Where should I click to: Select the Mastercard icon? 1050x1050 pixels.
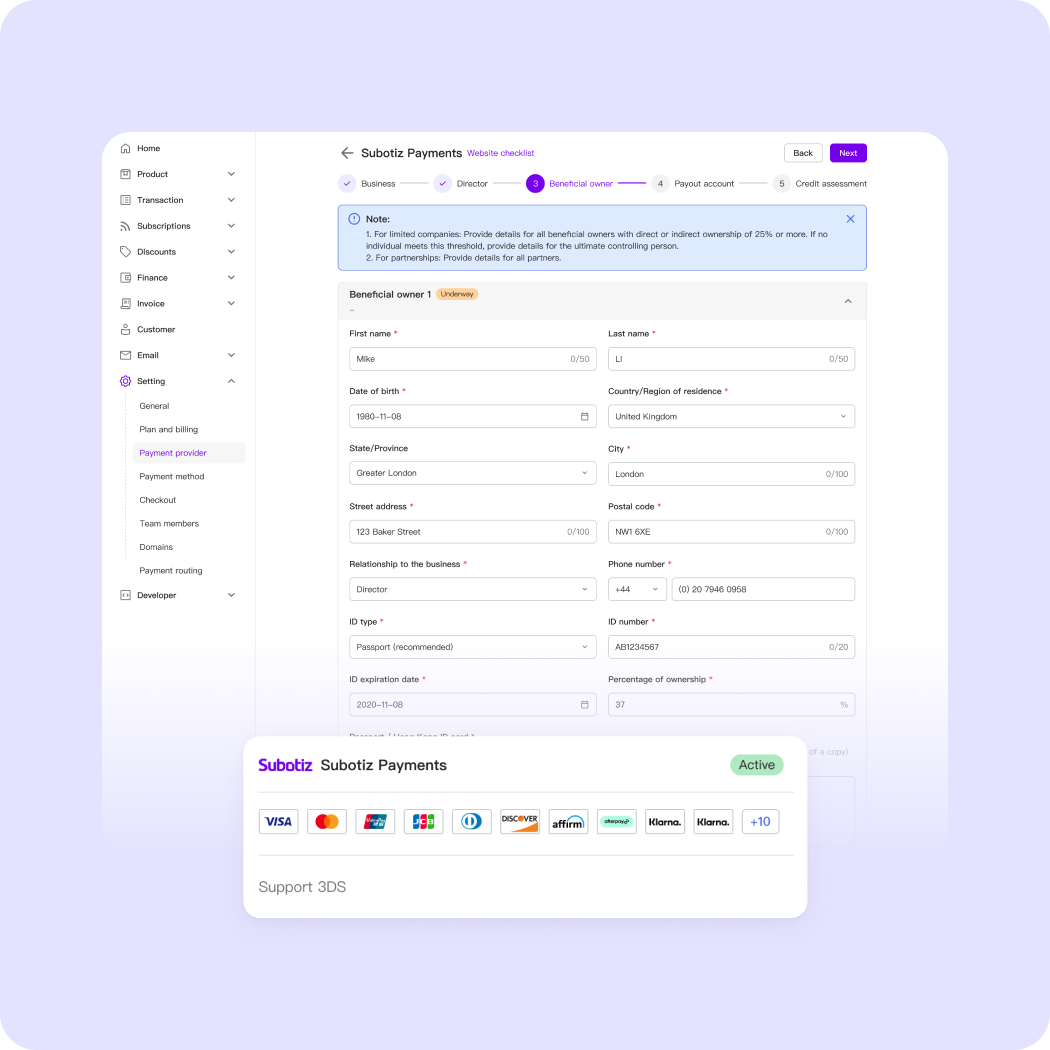326,821
